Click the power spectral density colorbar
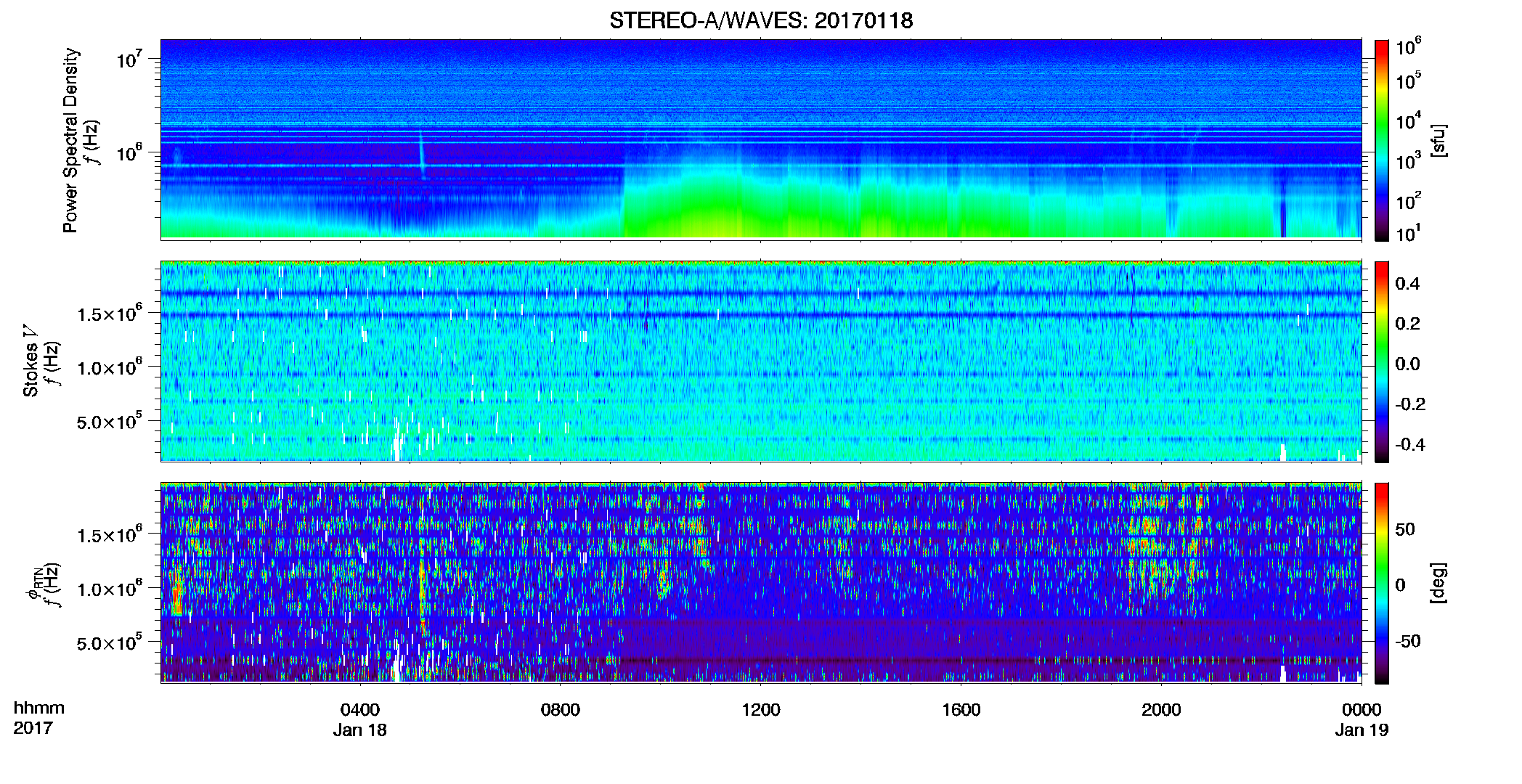Screen dimensions: 1522x784 click(1382, 140)
